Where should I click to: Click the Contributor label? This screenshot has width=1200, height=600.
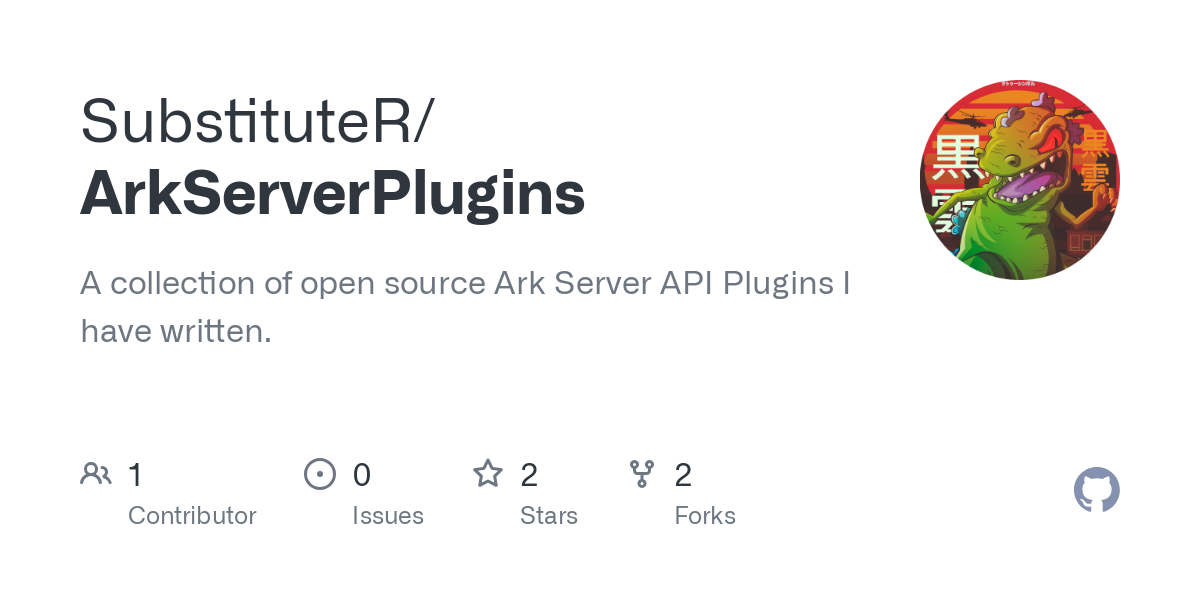(x=192, y=516)
